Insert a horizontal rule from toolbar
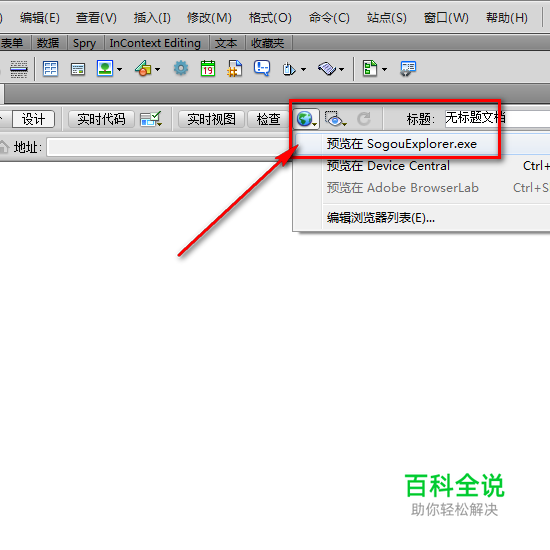Image resolution: width=550 pixels, height=550 pixels. pos(19,69)
